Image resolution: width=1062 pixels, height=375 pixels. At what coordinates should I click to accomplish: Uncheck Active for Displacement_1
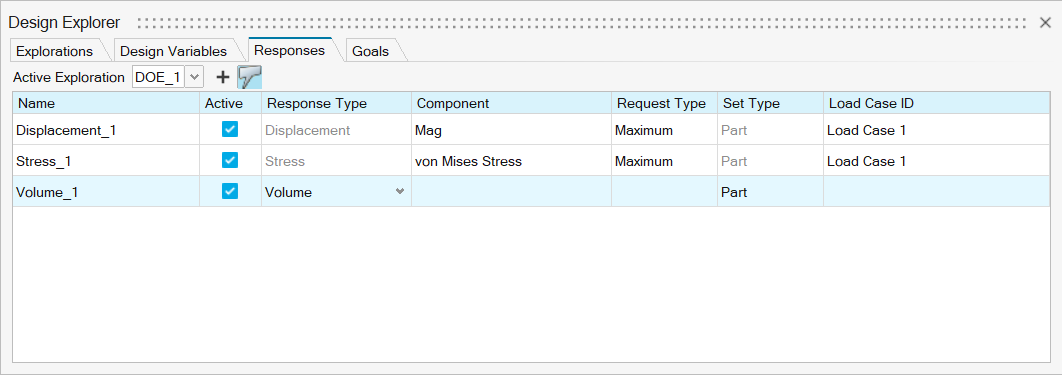pos(230,129)
